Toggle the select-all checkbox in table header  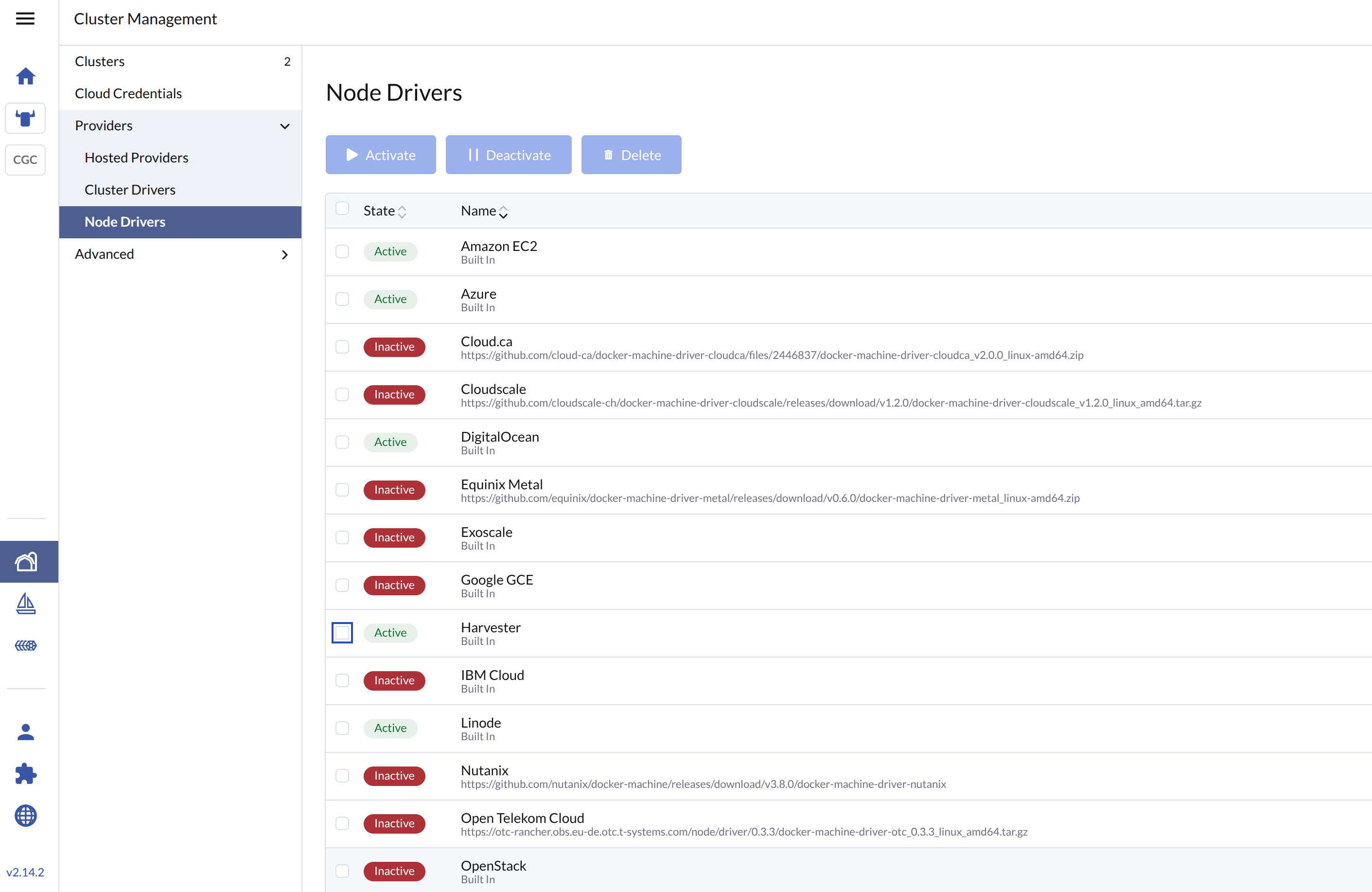pos(342,209)
